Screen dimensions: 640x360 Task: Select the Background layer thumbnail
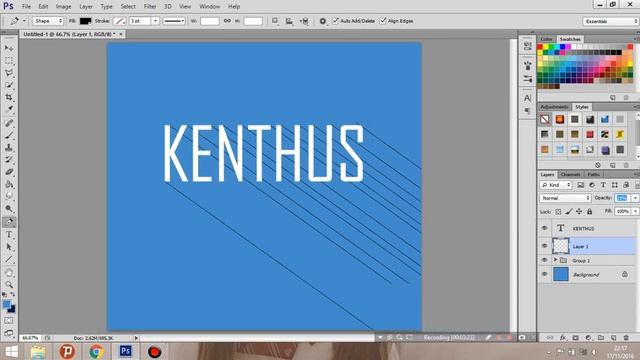pyautogui.click(x=560, y=274)
